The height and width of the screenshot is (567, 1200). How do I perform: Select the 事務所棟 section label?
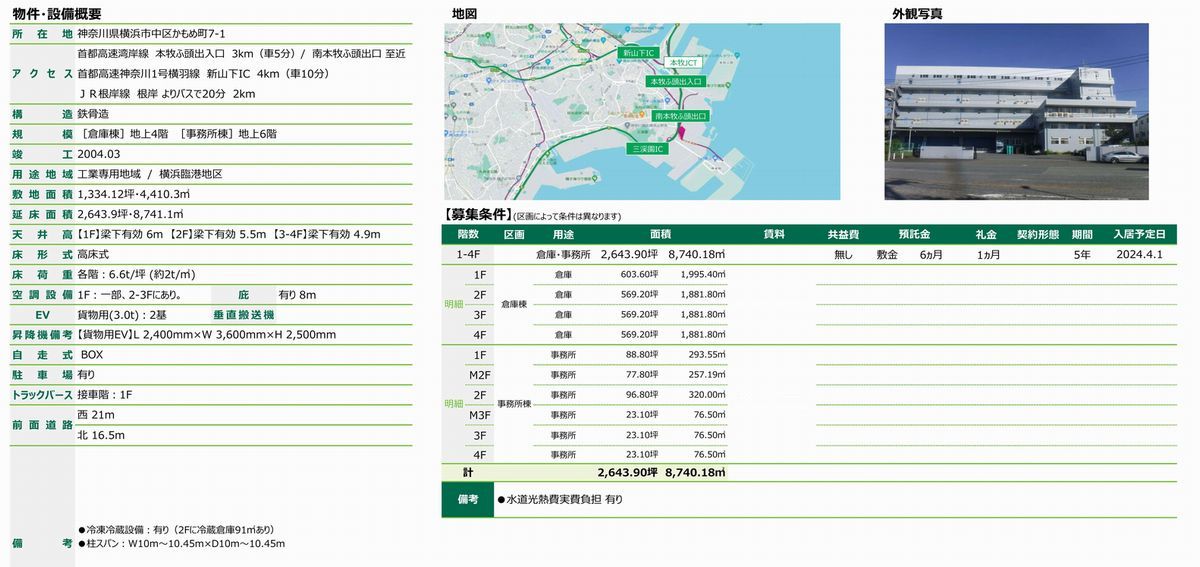514,405
